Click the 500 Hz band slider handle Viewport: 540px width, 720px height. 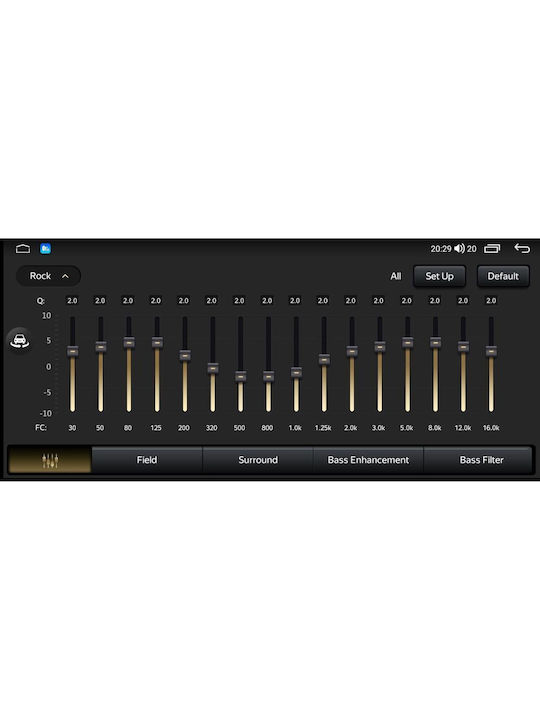click(x=240, y=377)
